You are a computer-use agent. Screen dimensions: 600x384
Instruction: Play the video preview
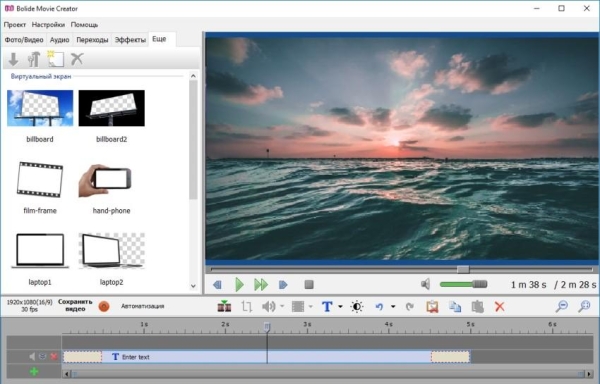pos(239,285)
